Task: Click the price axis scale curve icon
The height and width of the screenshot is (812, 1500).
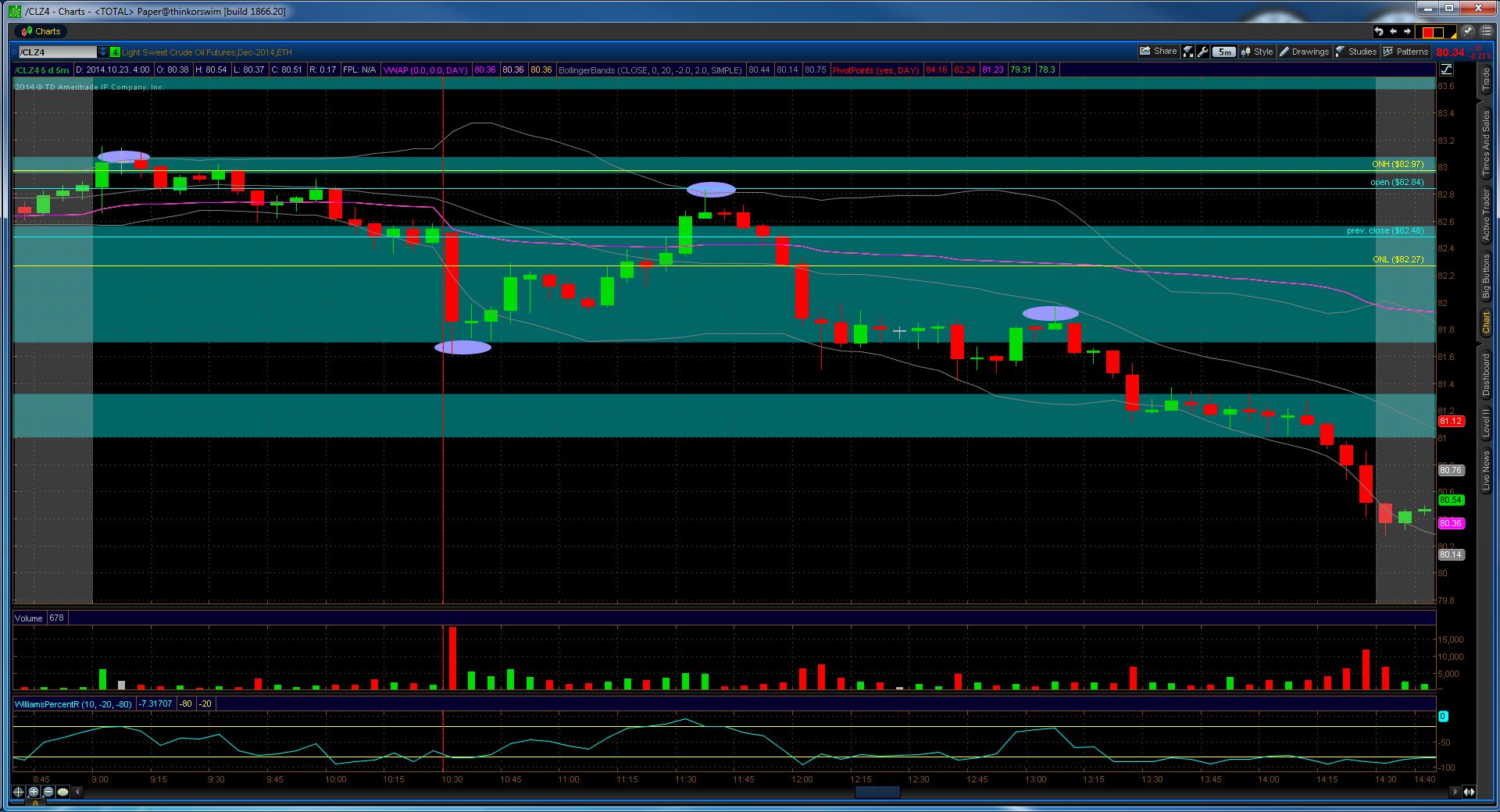Action: [1446, 69]
